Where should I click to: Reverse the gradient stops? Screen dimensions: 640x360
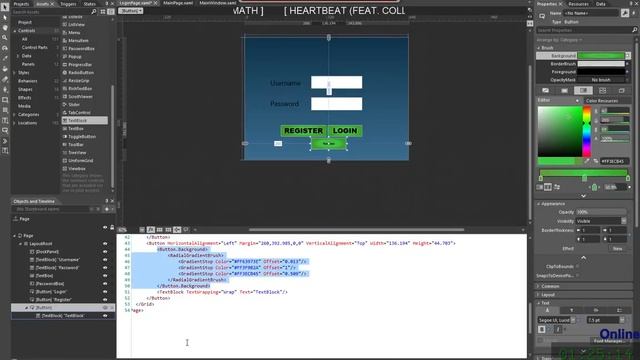(x=557, y=187)
